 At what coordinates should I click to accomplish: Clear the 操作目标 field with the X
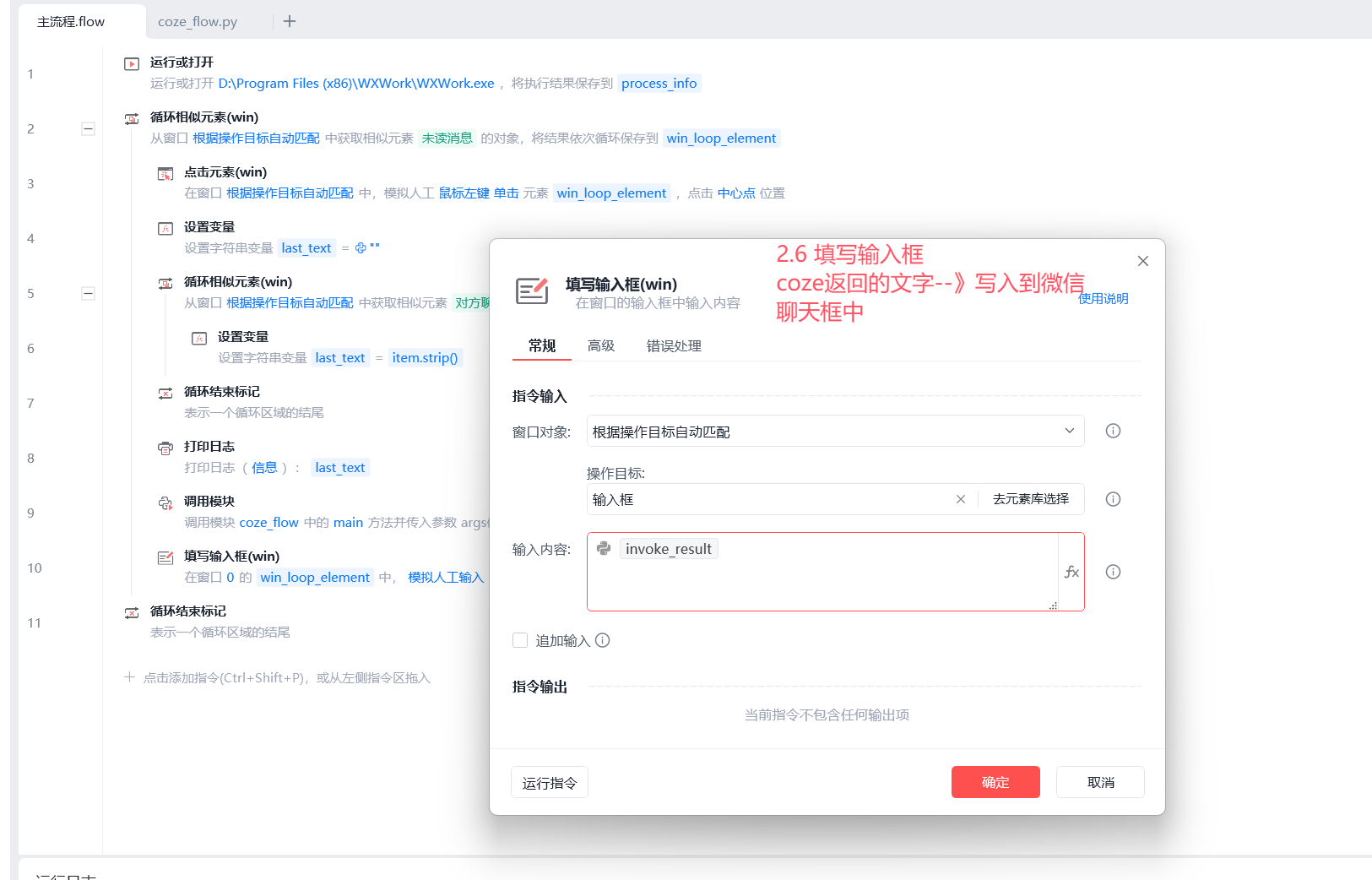click(961, 499)
